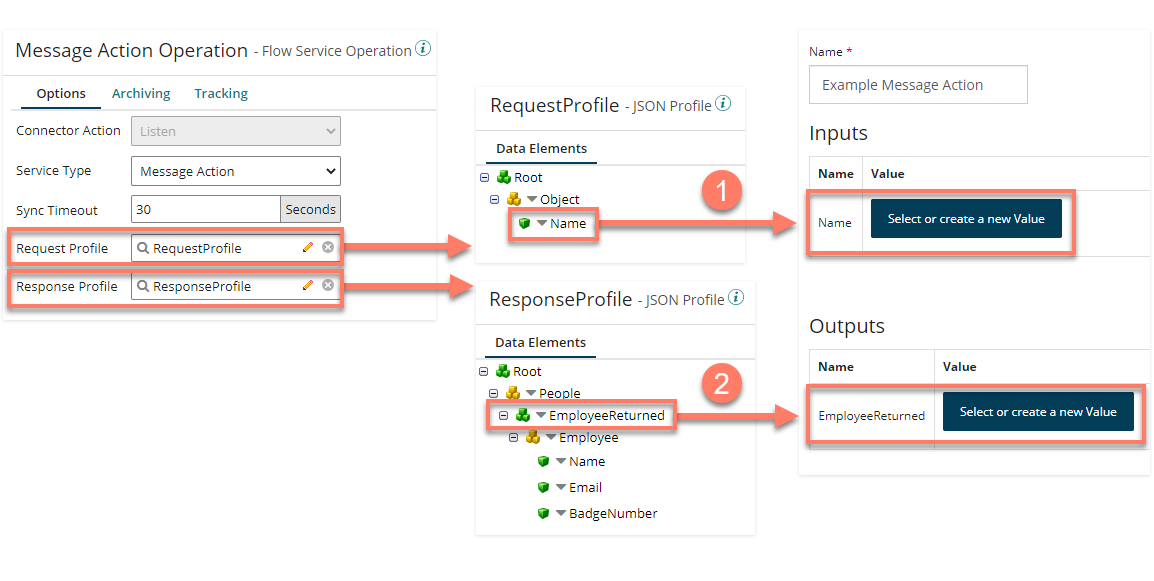The height and width of the screenshot is (581, 1154).
Task: Clear the Response Profile field with X icon
Action: point(328,285)
